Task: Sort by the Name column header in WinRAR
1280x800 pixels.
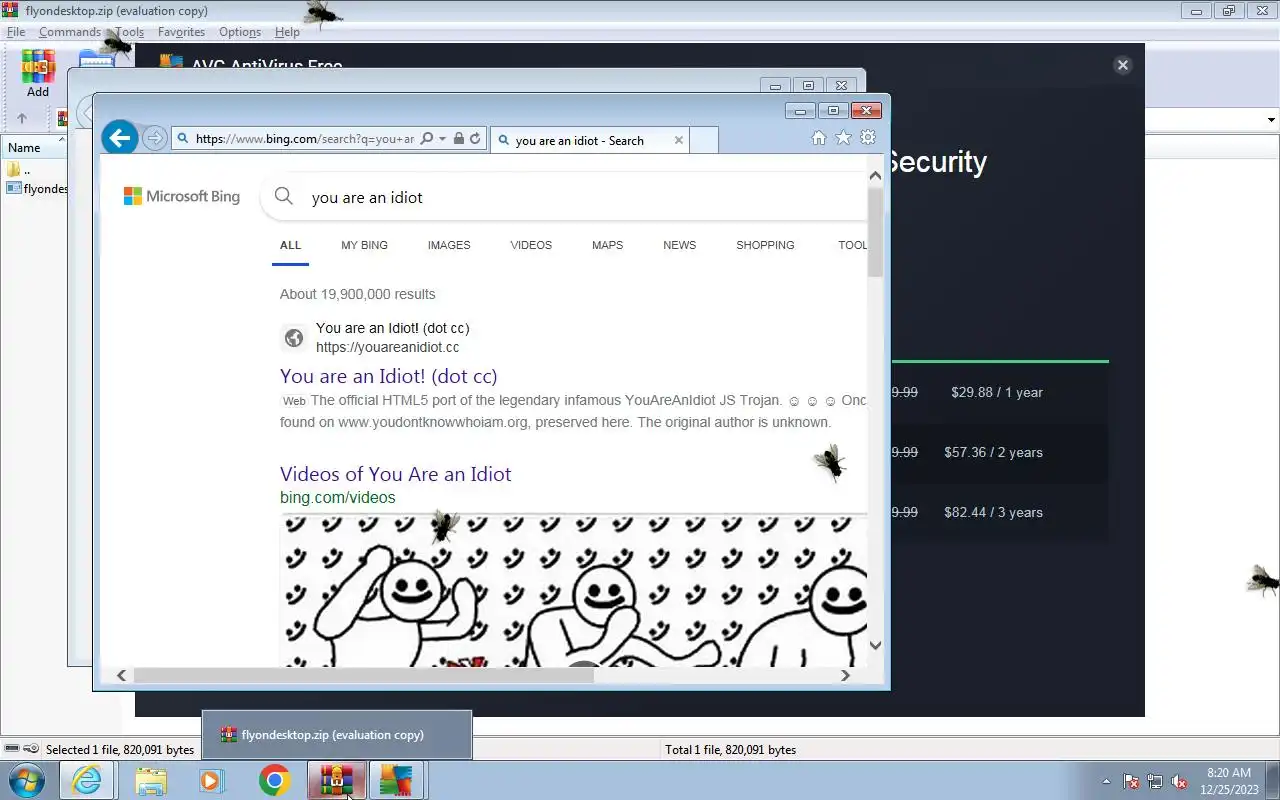Action: pyautogui.click(x=34, y=147)
